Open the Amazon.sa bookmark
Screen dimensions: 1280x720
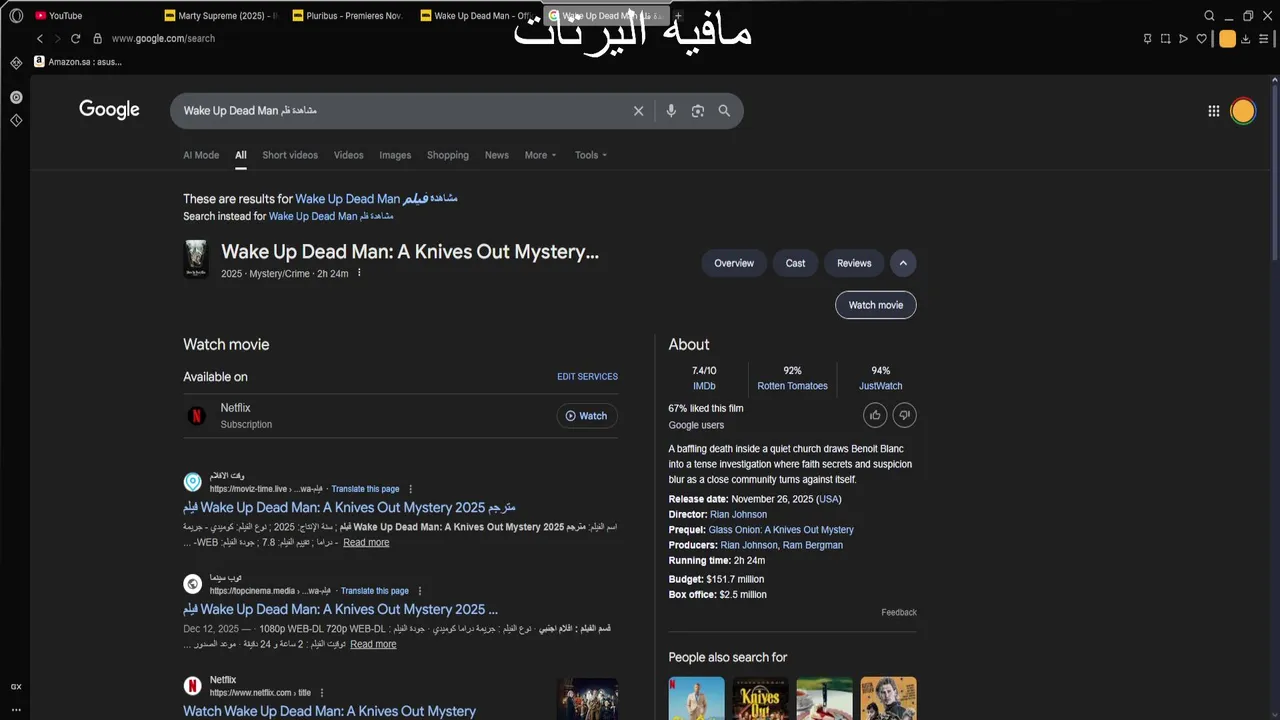(77, 62)
